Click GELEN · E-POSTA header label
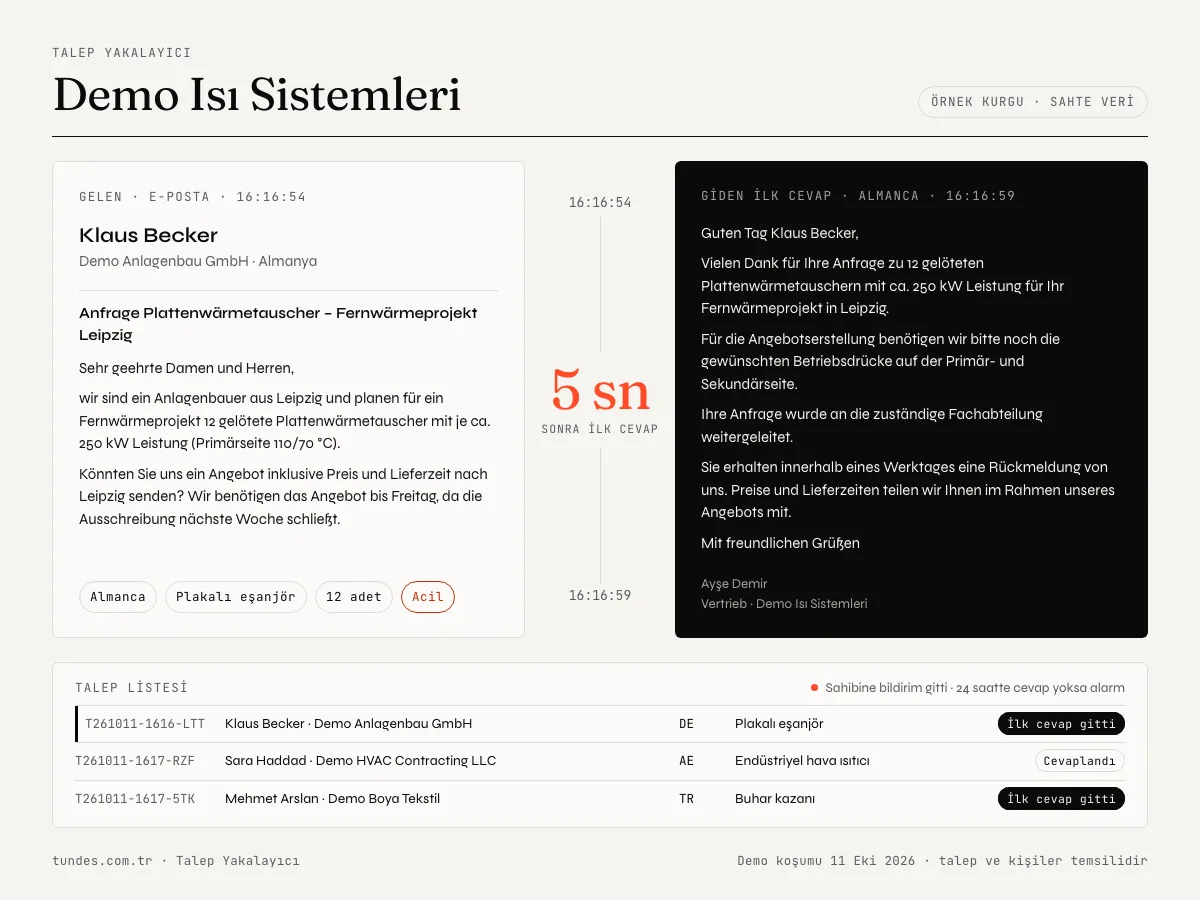 coord(193,197)
